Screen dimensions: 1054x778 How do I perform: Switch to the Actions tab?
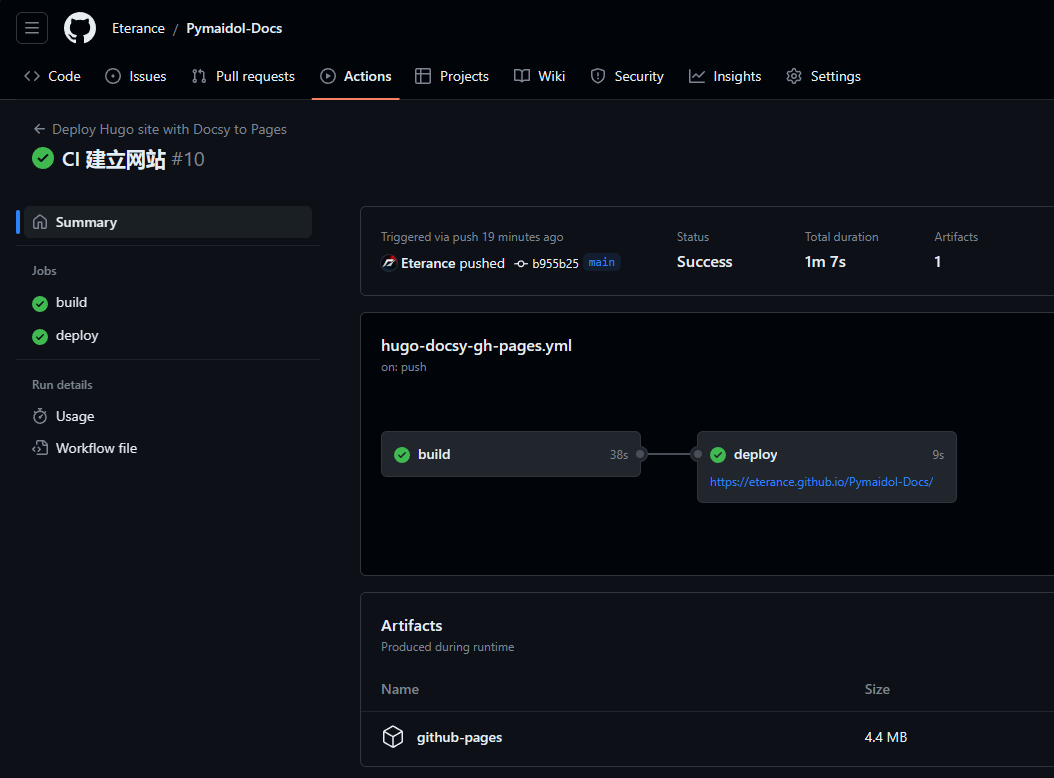click(355, 76)
